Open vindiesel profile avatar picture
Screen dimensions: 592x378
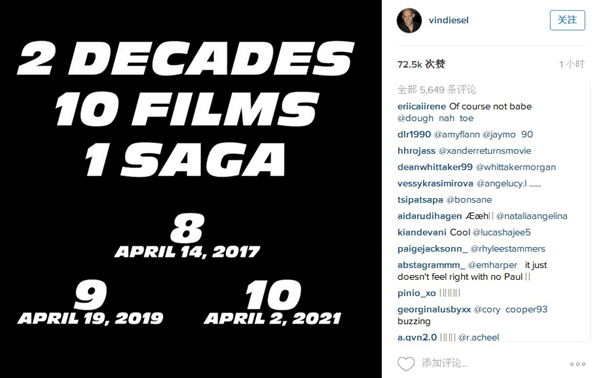pos(409,20)
